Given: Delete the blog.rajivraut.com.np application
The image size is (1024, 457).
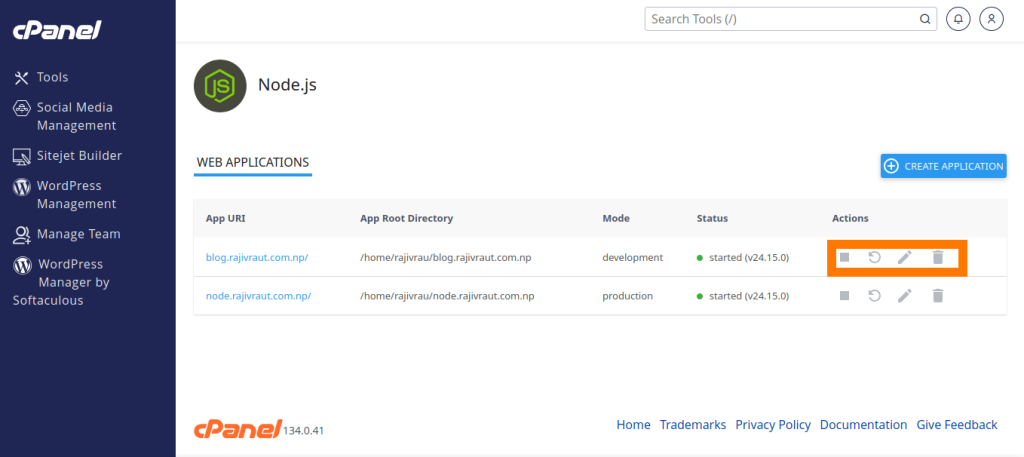Looking at the screenshot, I should point(938,257).
